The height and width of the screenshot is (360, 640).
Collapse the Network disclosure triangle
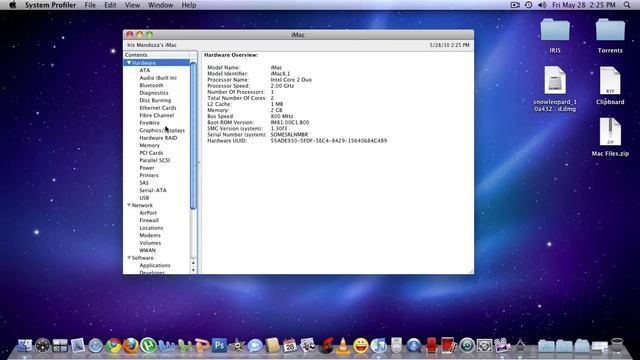(129, 205)
